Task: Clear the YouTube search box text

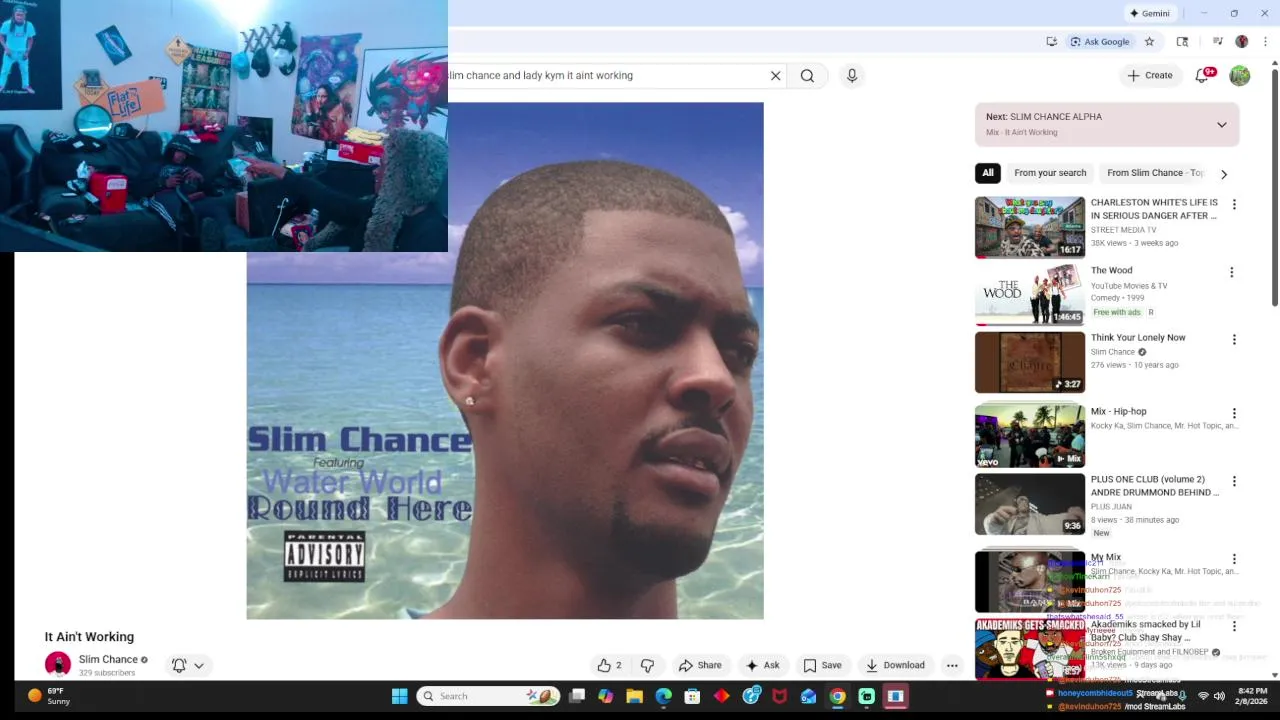Action: 775,75
